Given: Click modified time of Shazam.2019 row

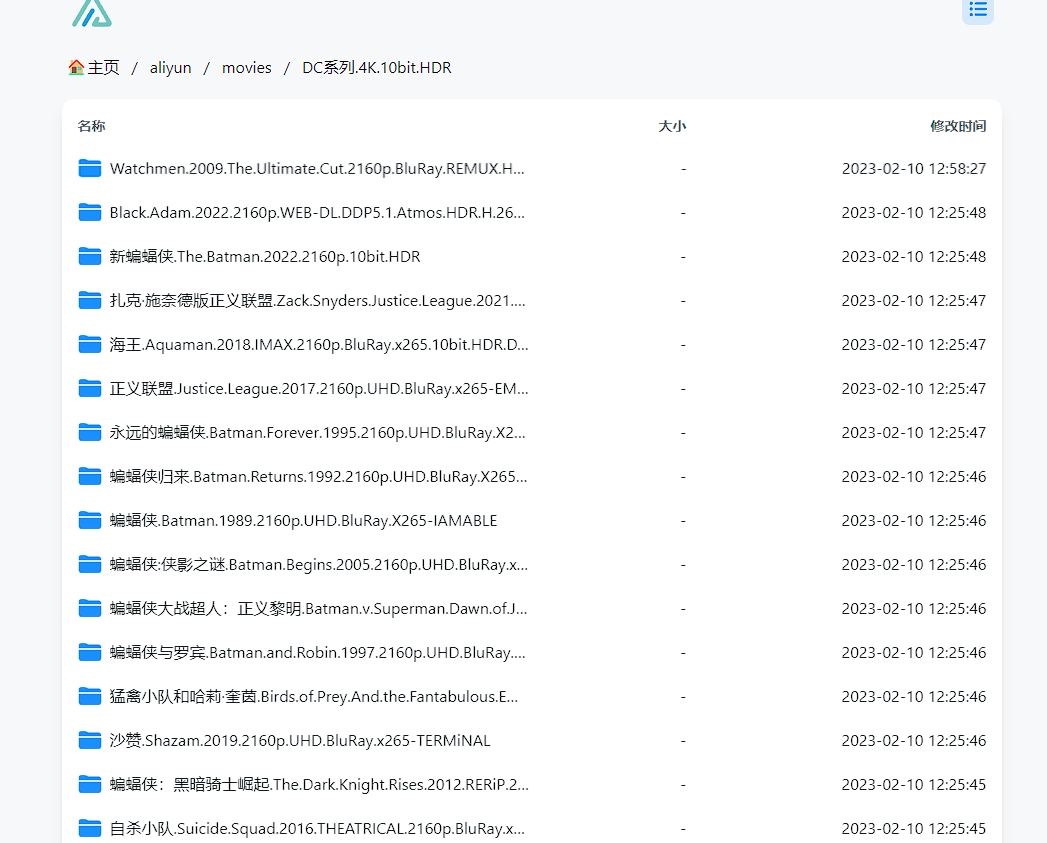Looking at the screenshot, I should pos(913,741).
